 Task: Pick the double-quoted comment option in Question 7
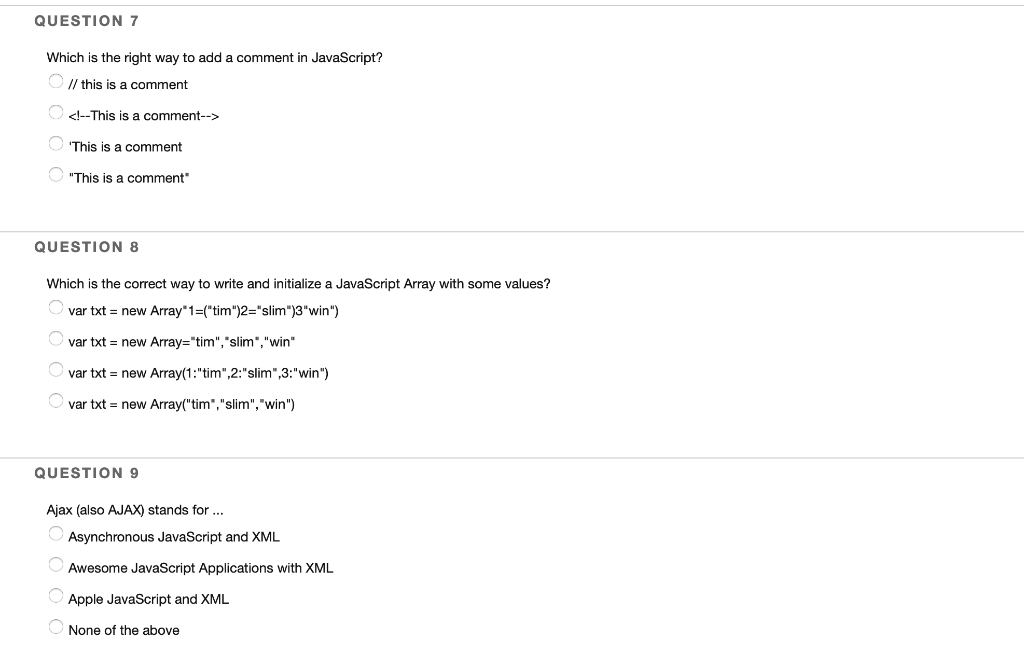56,174
